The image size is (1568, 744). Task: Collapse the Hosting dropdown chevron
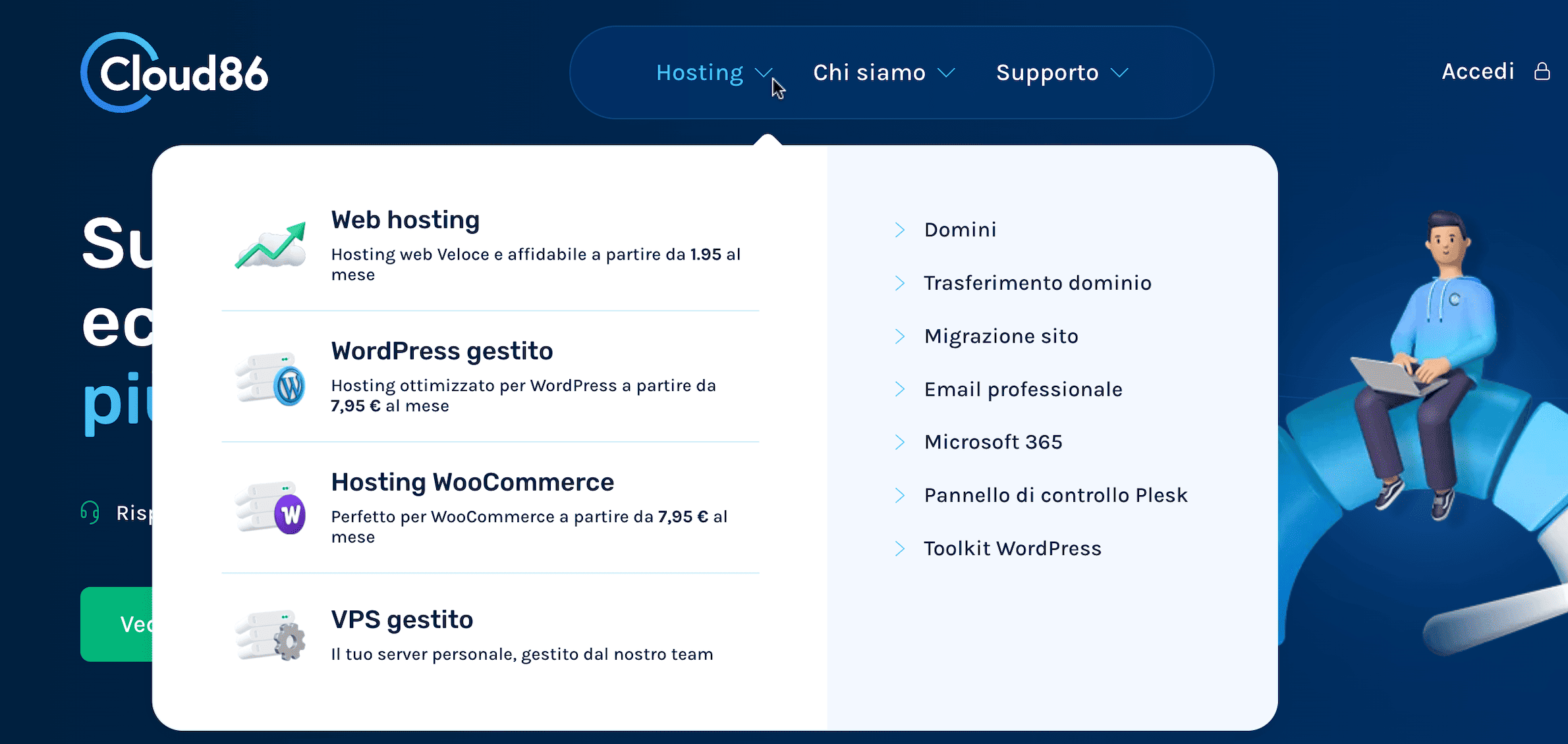763,72
